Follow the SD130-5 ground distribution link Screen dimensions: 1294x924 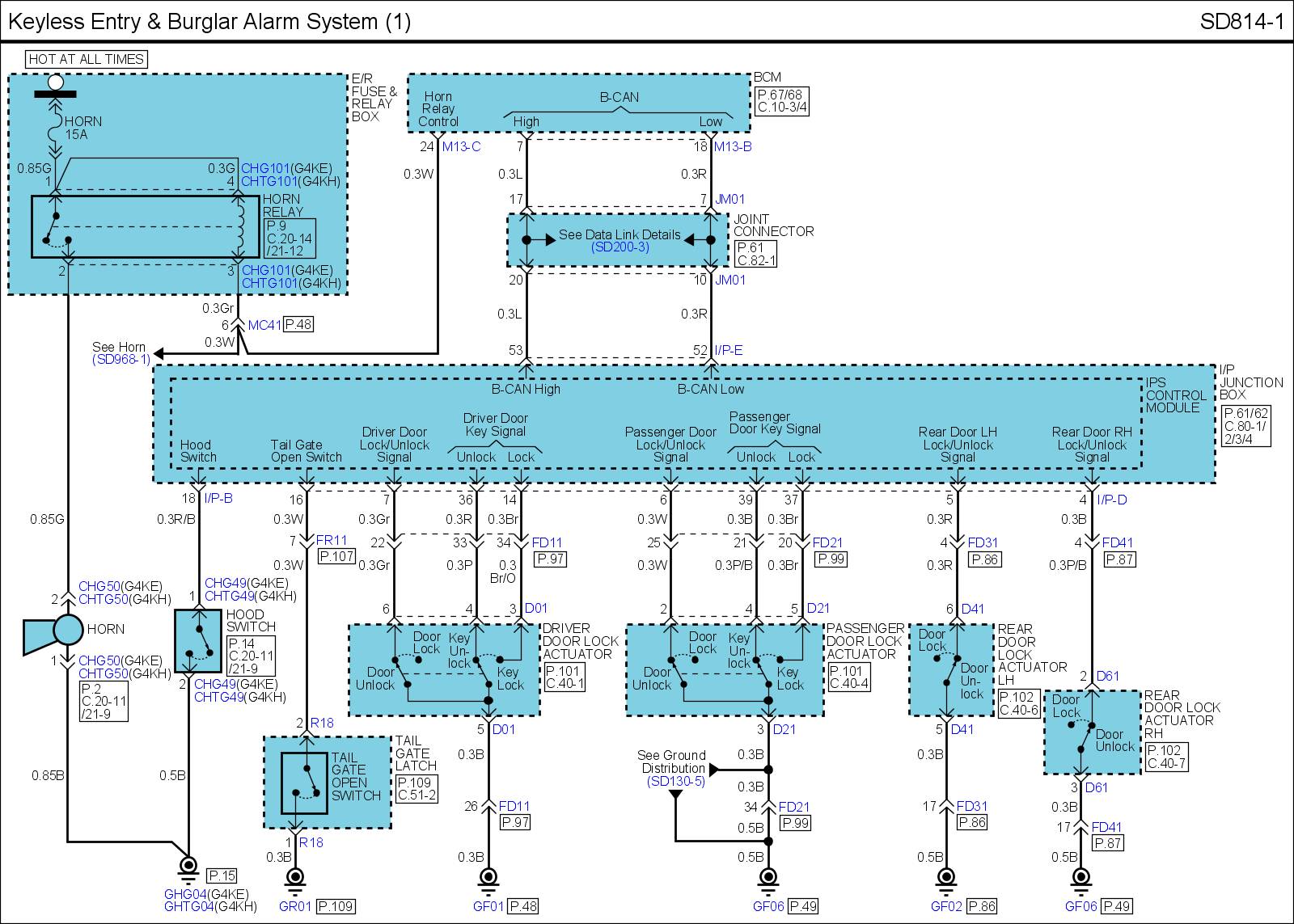point(675,782)
